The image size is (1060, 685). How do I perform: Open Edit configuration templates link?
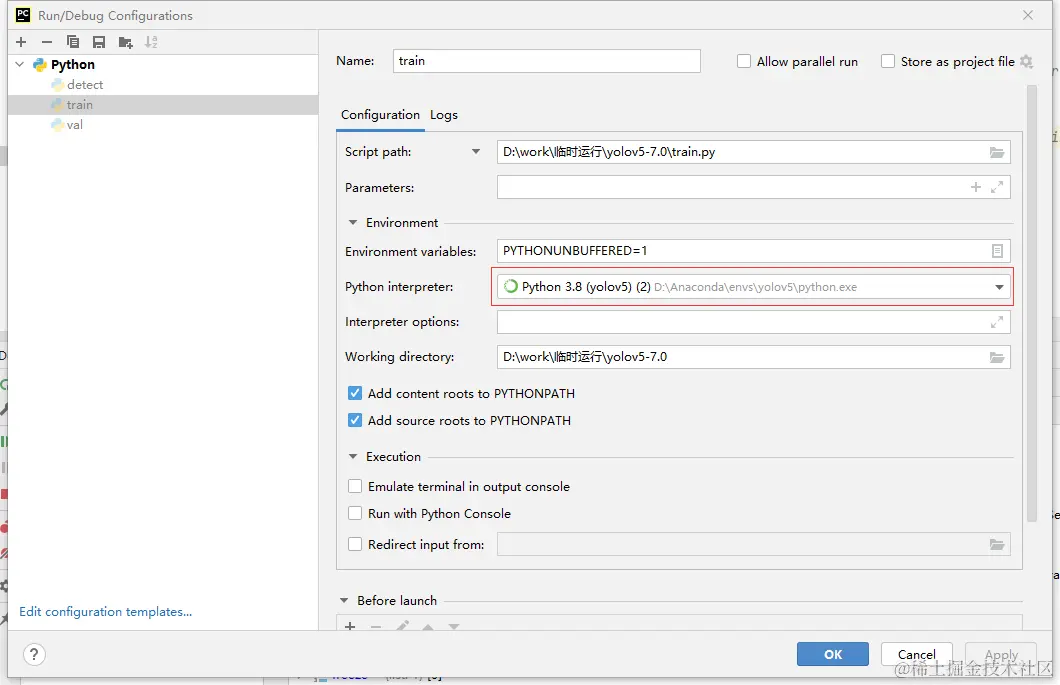click(105, 612)
